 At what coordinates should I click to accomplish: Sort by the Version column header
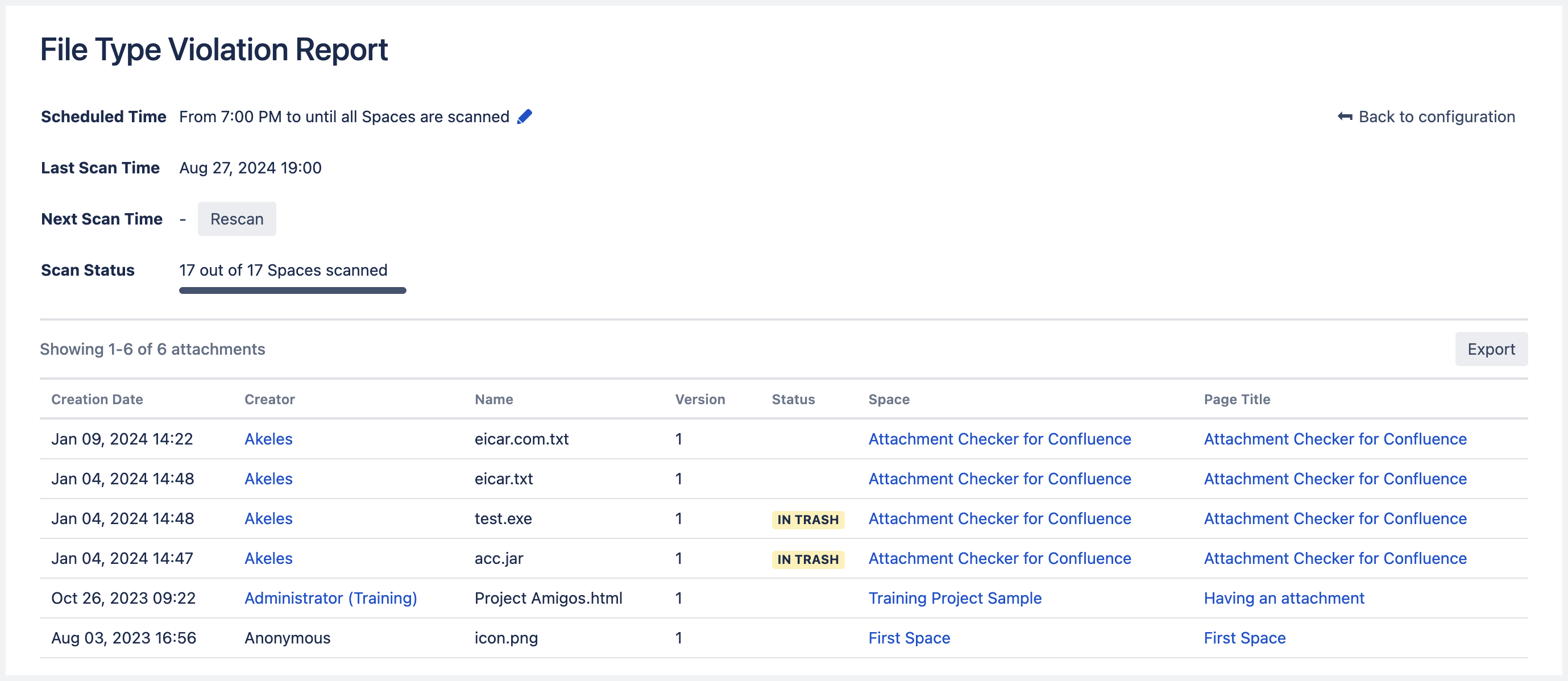coord(699,398)
